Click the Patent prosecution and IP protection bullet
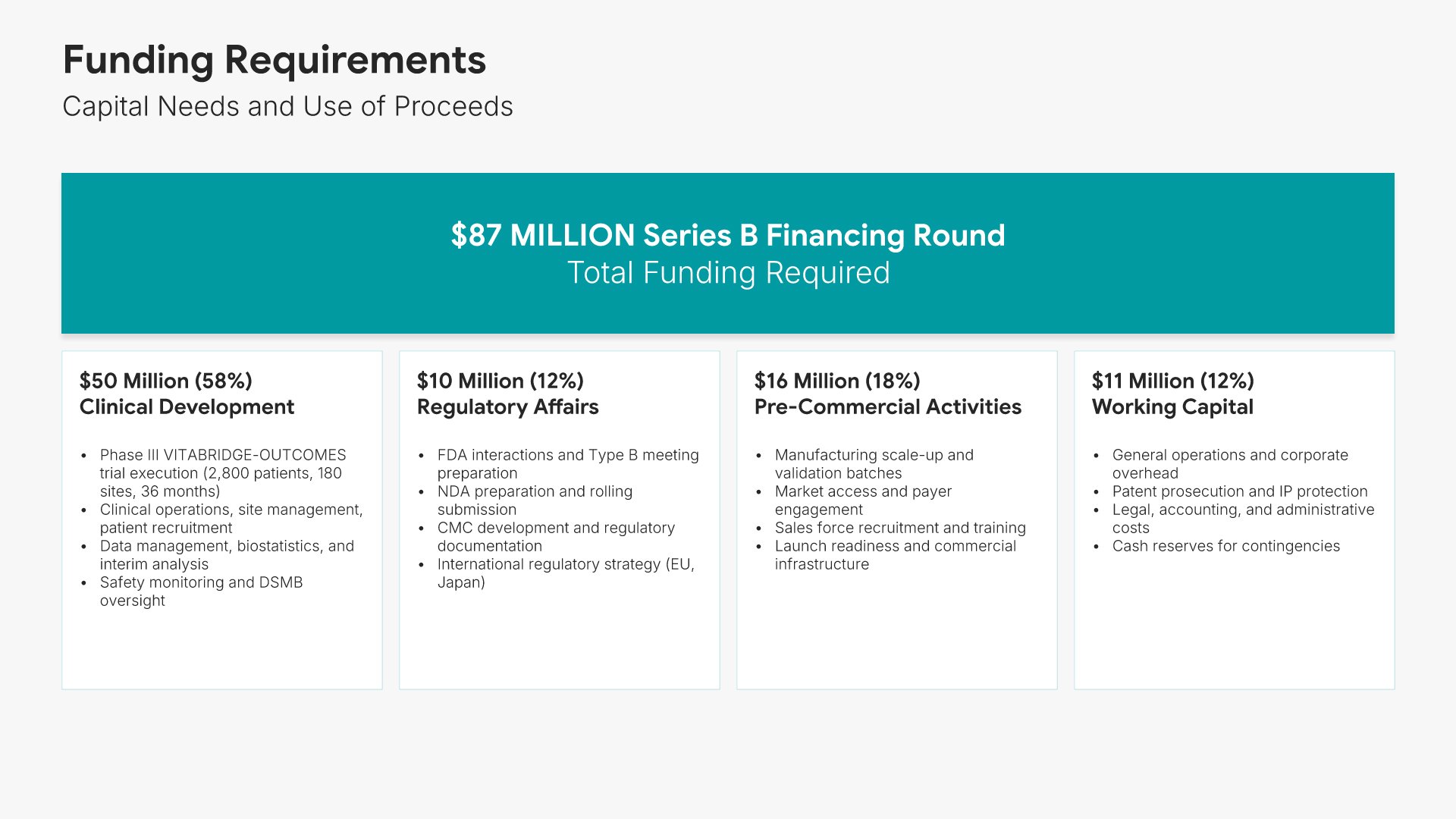 coord(1239,491)
